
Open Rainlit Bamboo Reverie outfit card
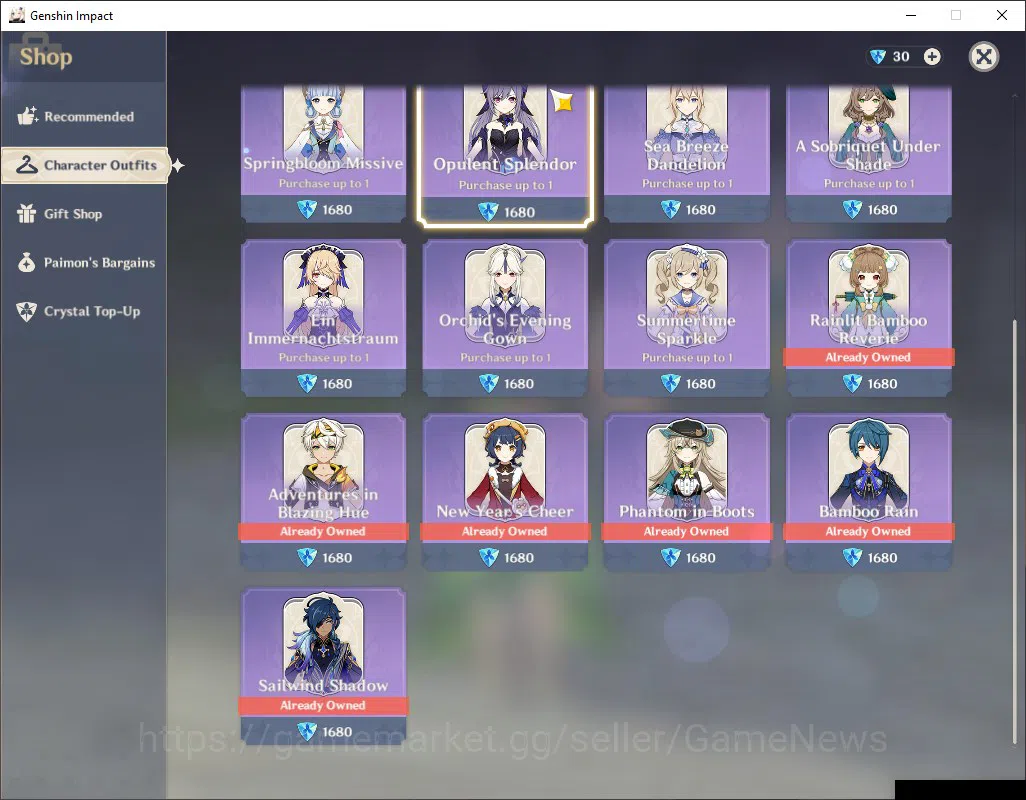pyautogui.click(x=868, y=318)
